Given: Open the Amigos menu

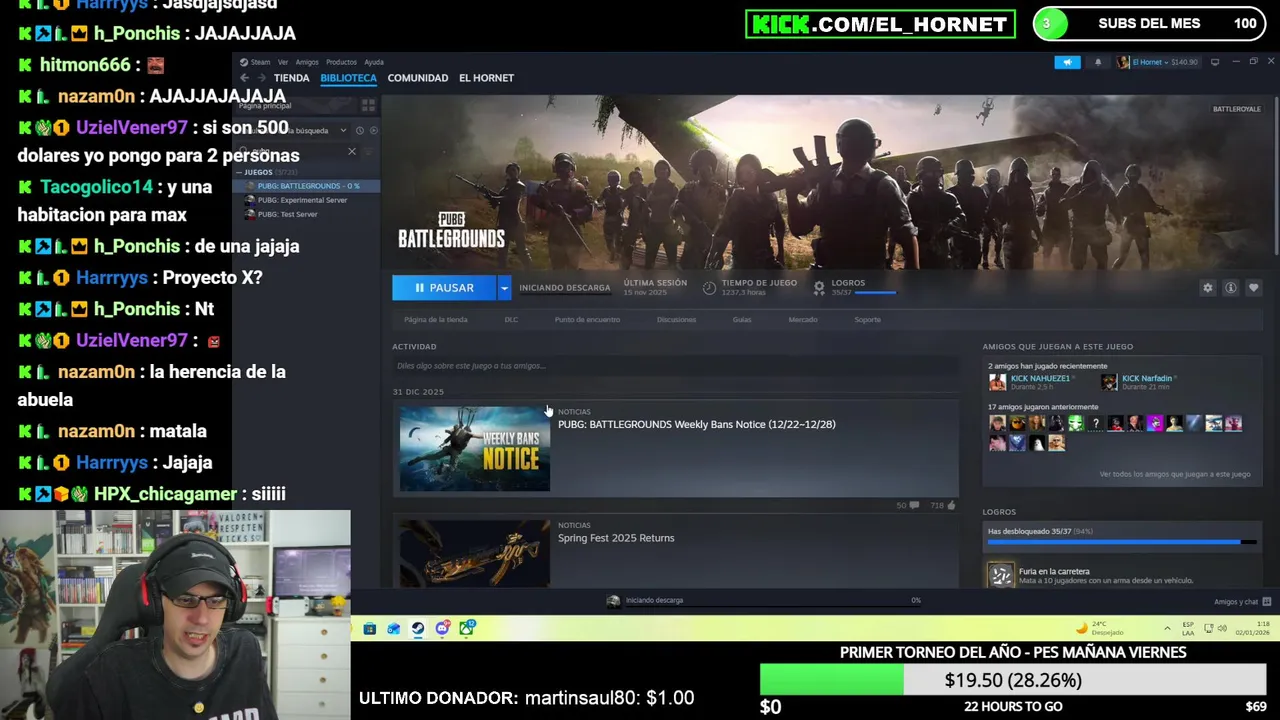Looking at the screenshot, I should point(307,62).
